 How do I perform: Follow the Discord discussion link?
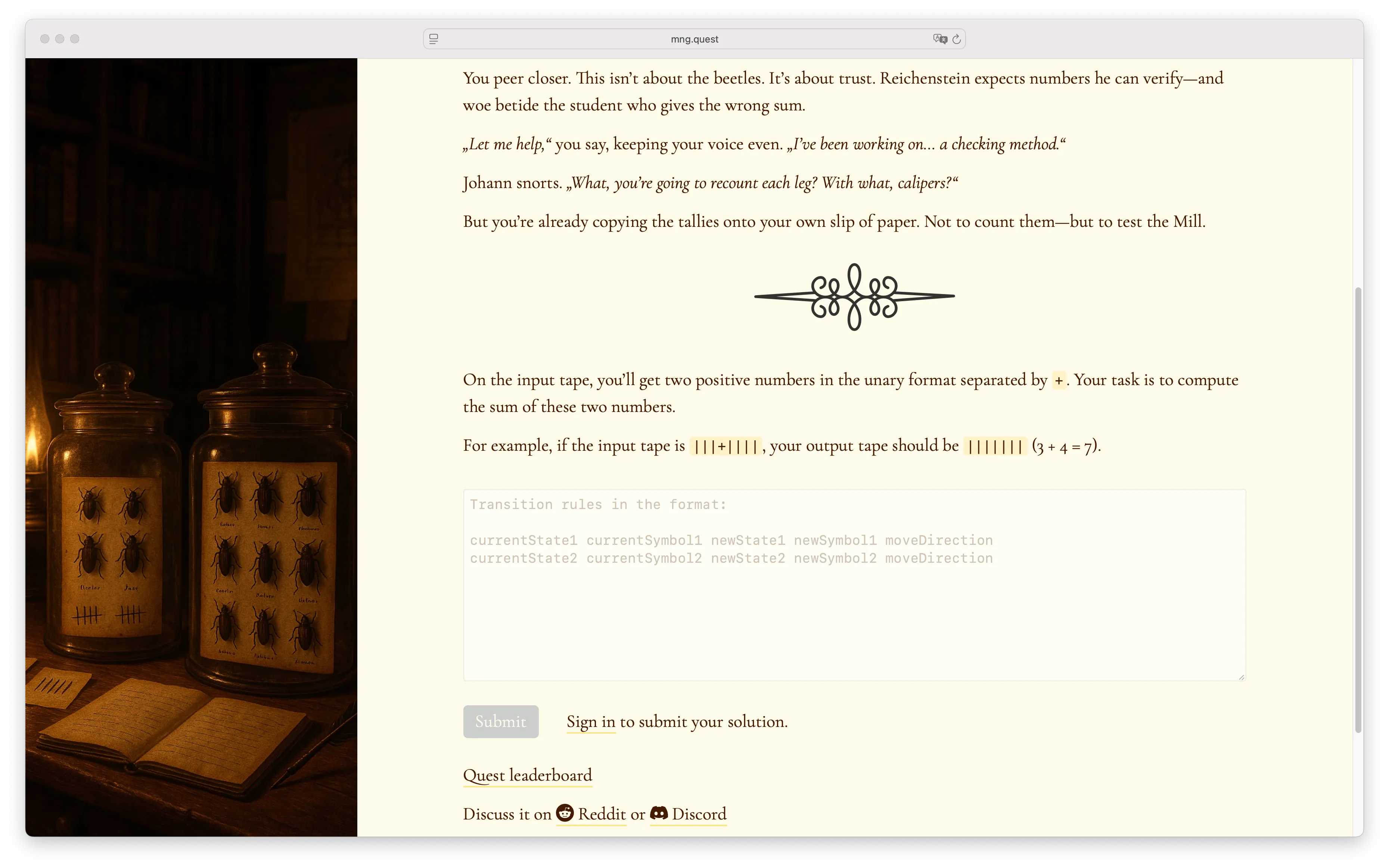tap(699, 814)
